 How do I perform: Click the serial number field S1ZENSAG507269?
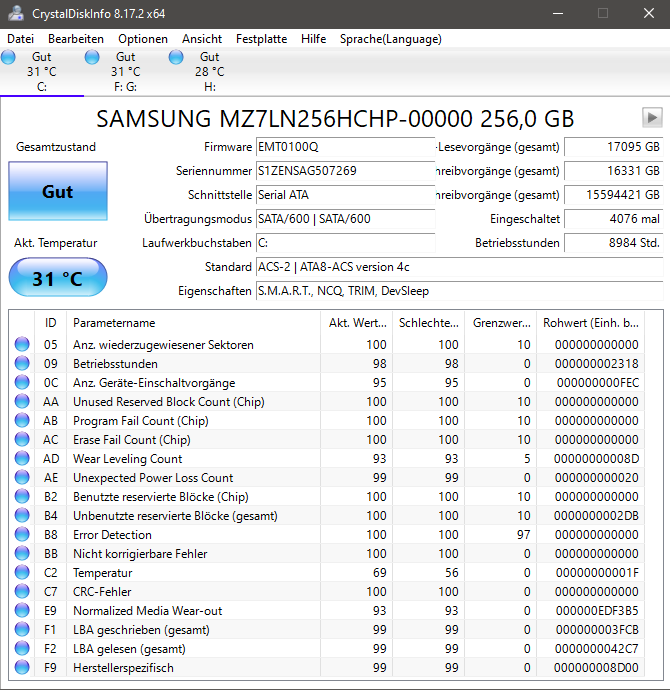click(x=345, y=171)
